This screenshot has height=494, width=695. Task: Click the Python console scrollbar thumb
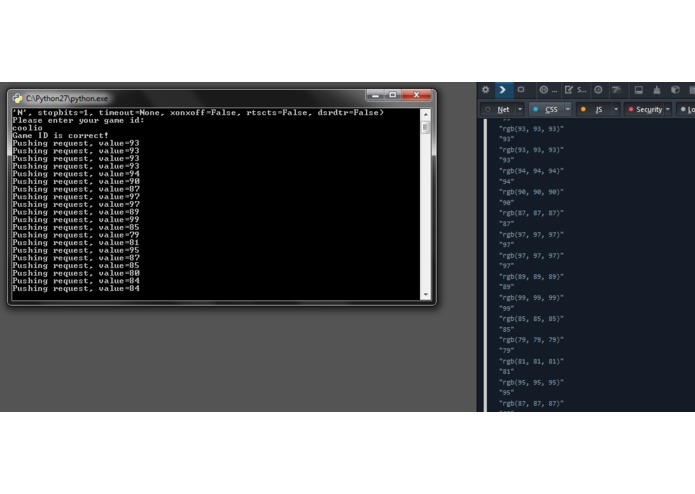(426, 128)
